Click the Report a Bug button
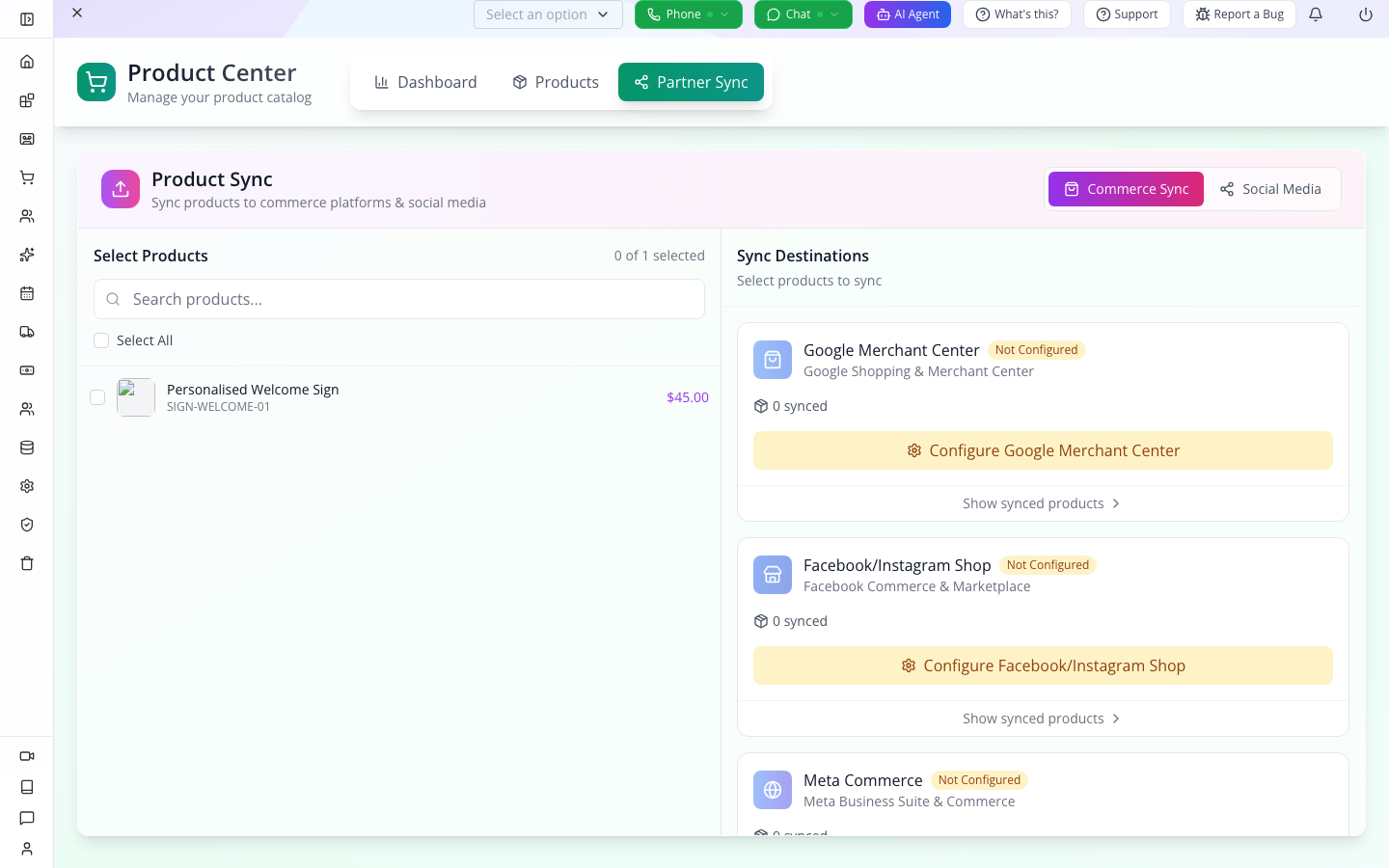 pos(1239,14)
